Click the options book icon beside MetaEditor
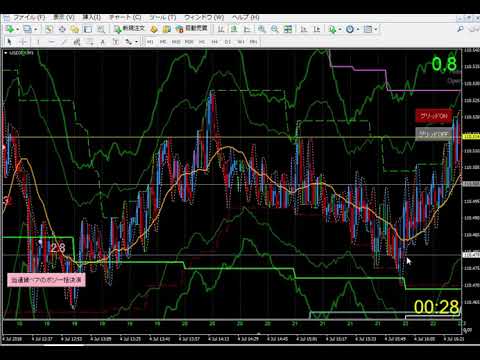The height and width of the screenshot is (360, 480). [167, 29]
